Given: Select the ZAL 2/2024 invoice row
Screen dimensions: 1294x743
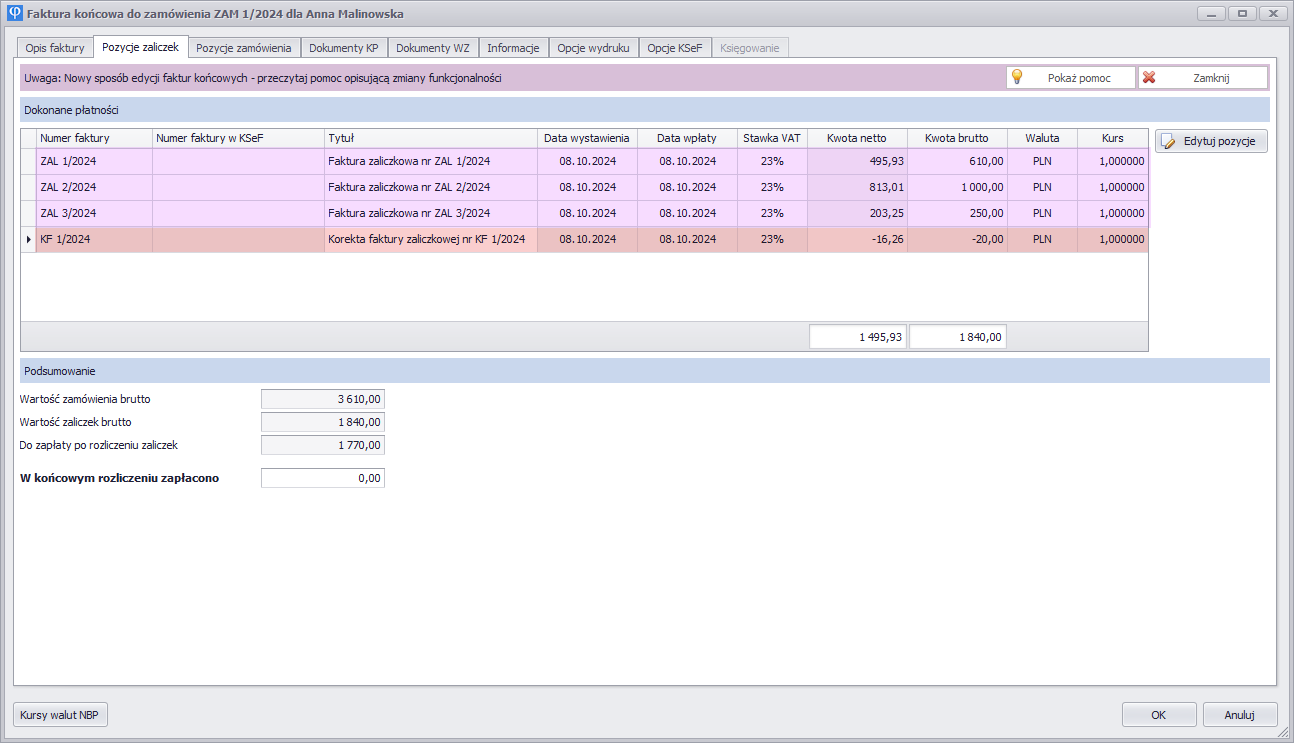Looking at the screenshot, I should pos(94,187).
